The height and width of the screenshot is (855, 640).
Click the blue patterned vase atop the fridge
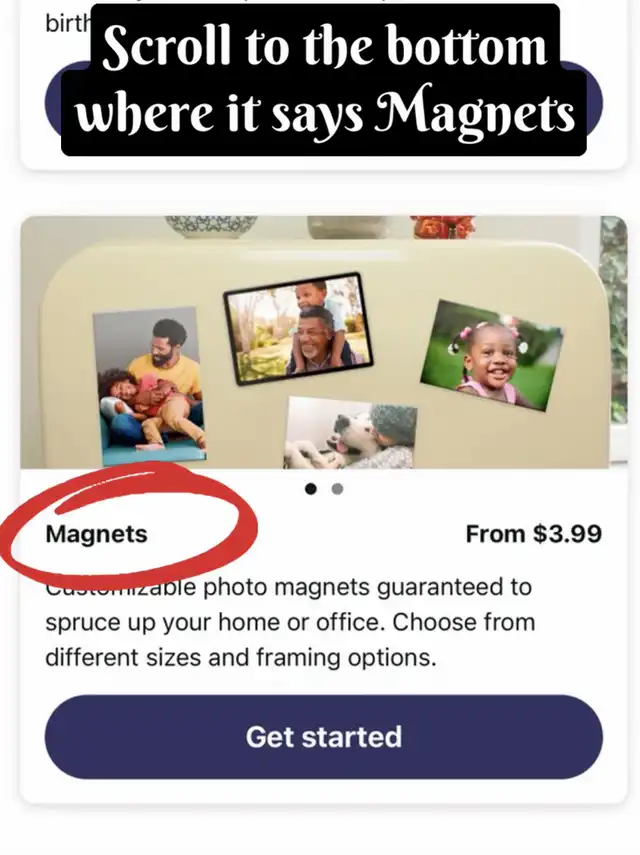(211, 226)
